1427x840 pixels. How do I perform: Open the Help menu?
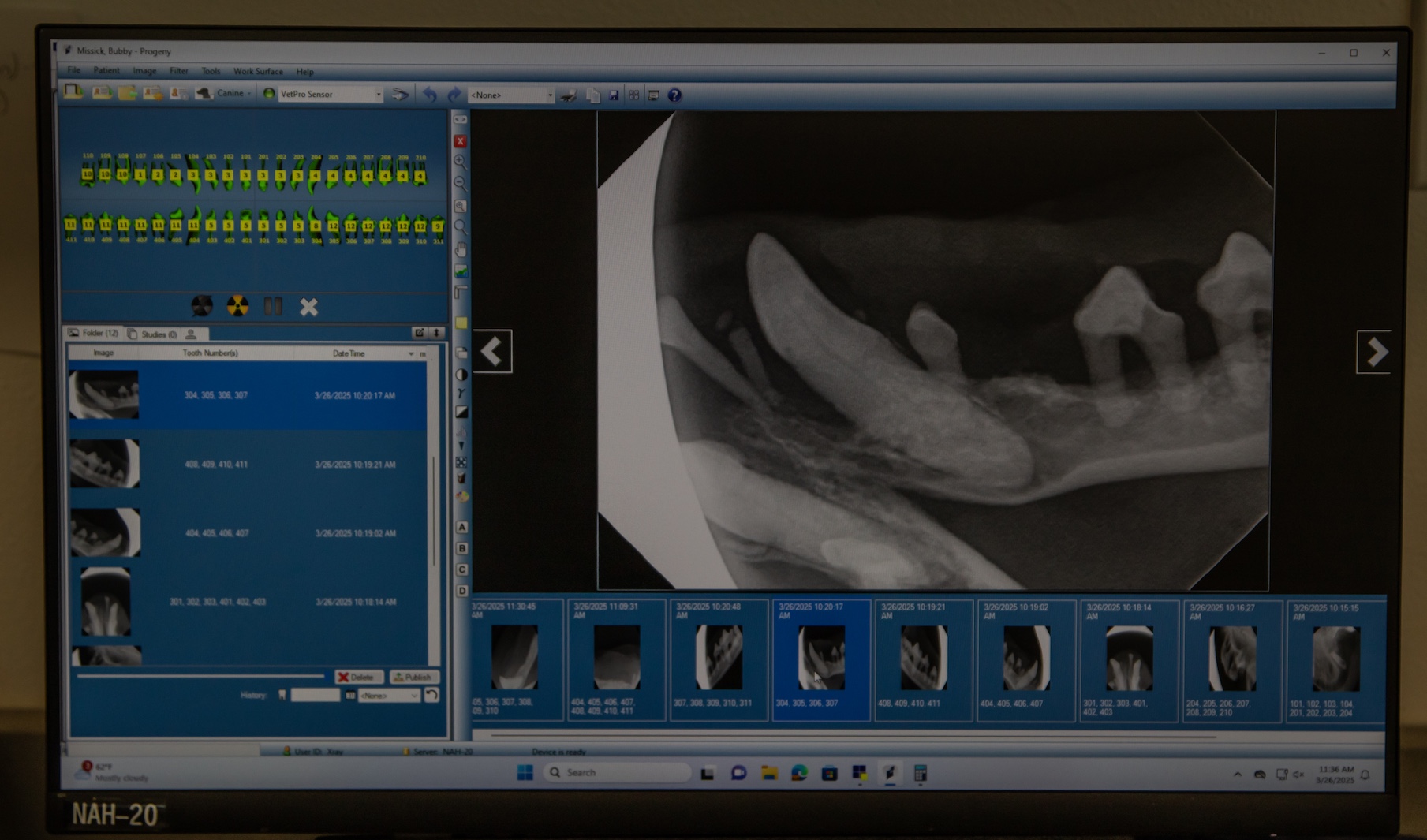pyautogui.click(x=304, y=72)
